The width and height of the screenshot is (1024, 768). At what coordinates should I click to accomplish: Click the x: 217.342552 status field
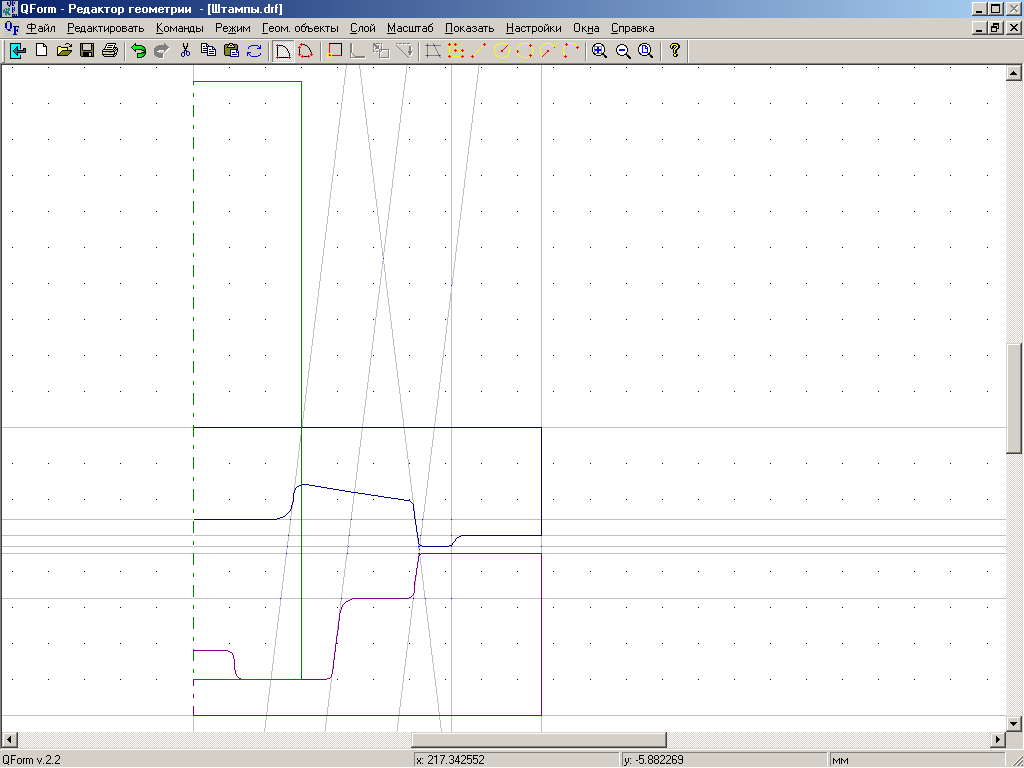(x=516, y=760)
